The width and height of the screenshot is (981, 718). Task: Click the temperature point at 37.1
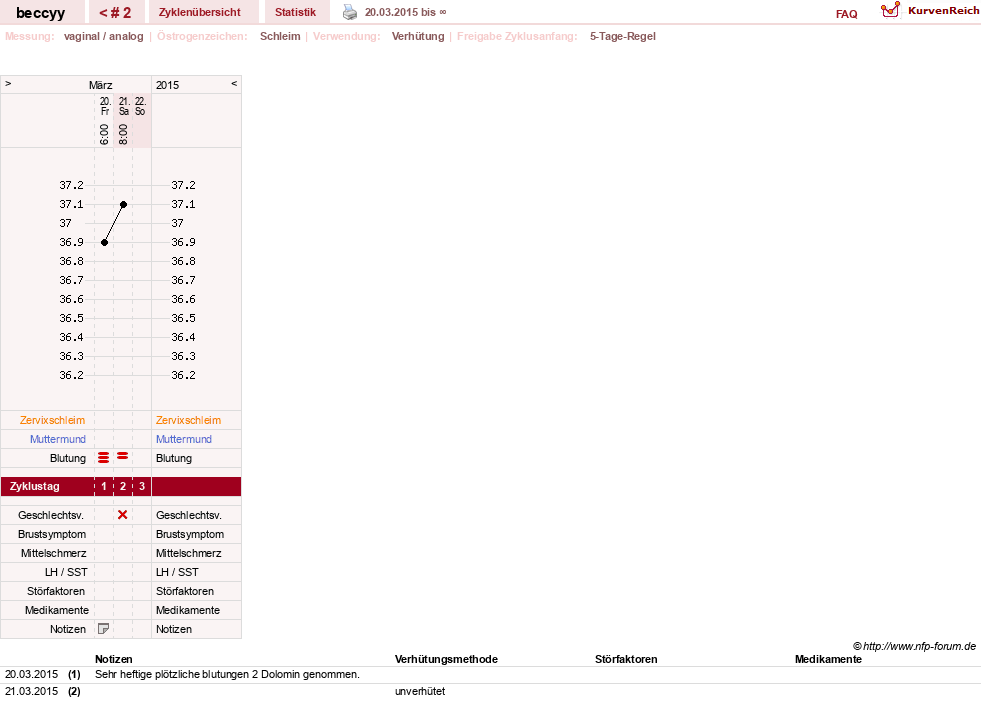tap(124, 205)
